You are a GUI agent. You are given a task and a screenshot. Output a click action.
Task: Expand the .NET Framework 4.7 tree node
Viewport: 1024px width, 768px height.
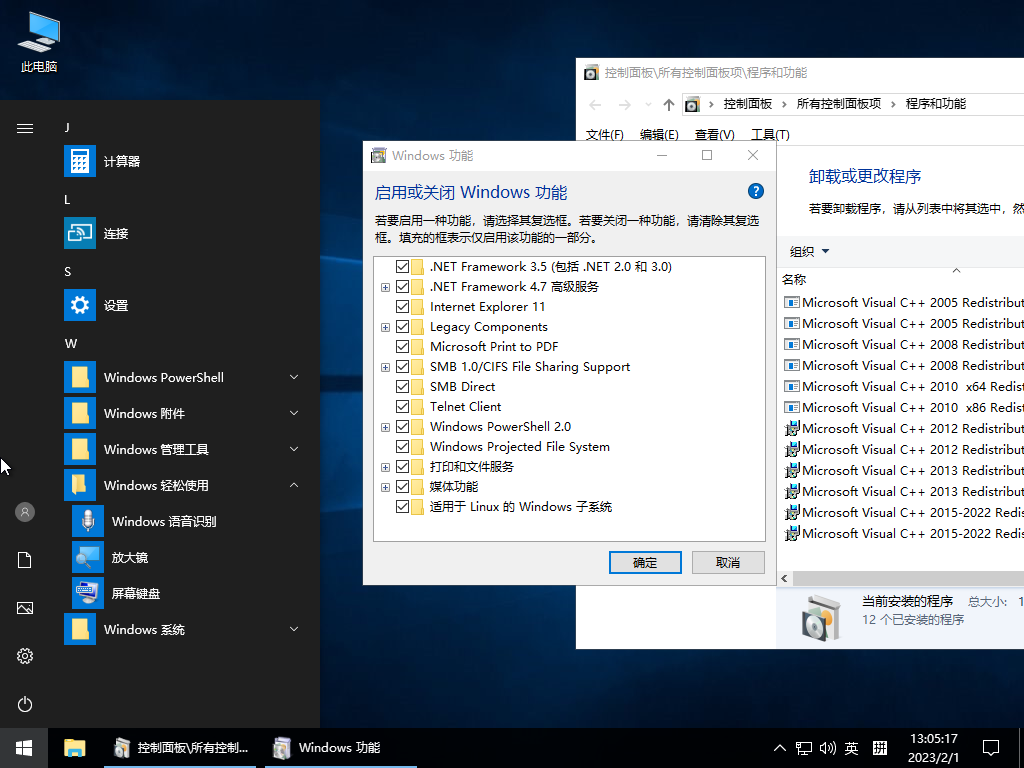click(x=386, y=287)
